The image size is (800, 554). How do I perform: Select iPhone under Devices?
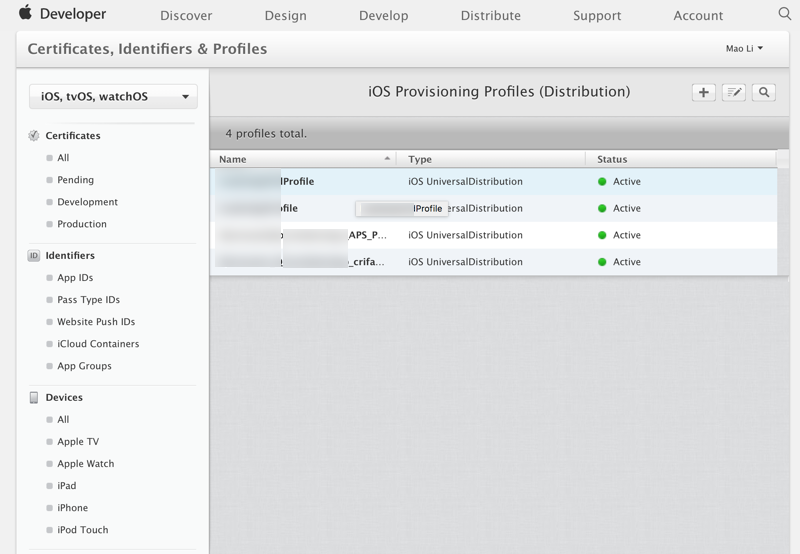point(72,508)
